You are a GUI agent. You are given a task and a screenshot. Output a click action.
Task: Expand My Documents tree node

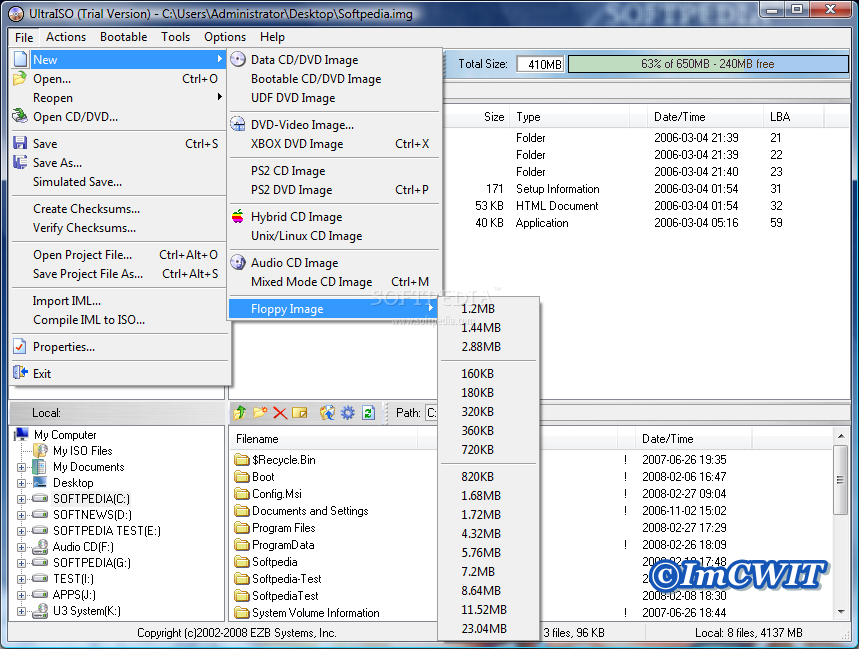(x=21, y=467)
